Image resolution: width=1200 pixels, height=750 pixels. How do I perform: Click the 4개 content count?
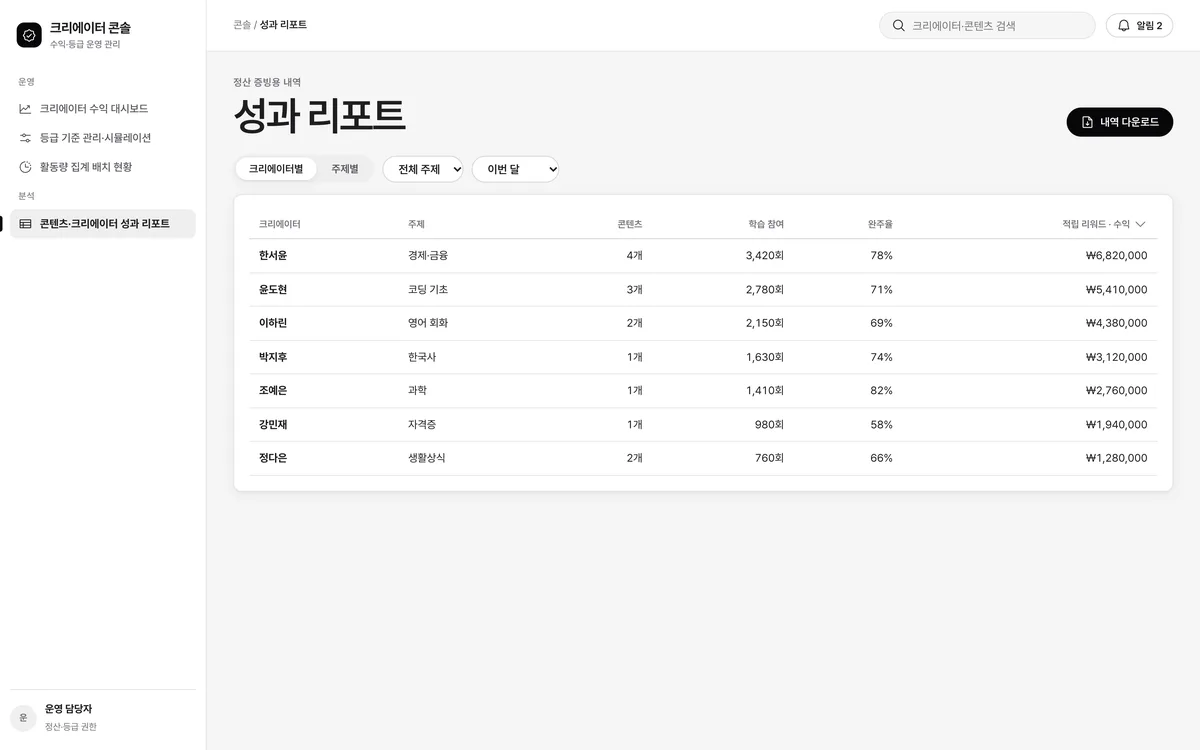635,256
